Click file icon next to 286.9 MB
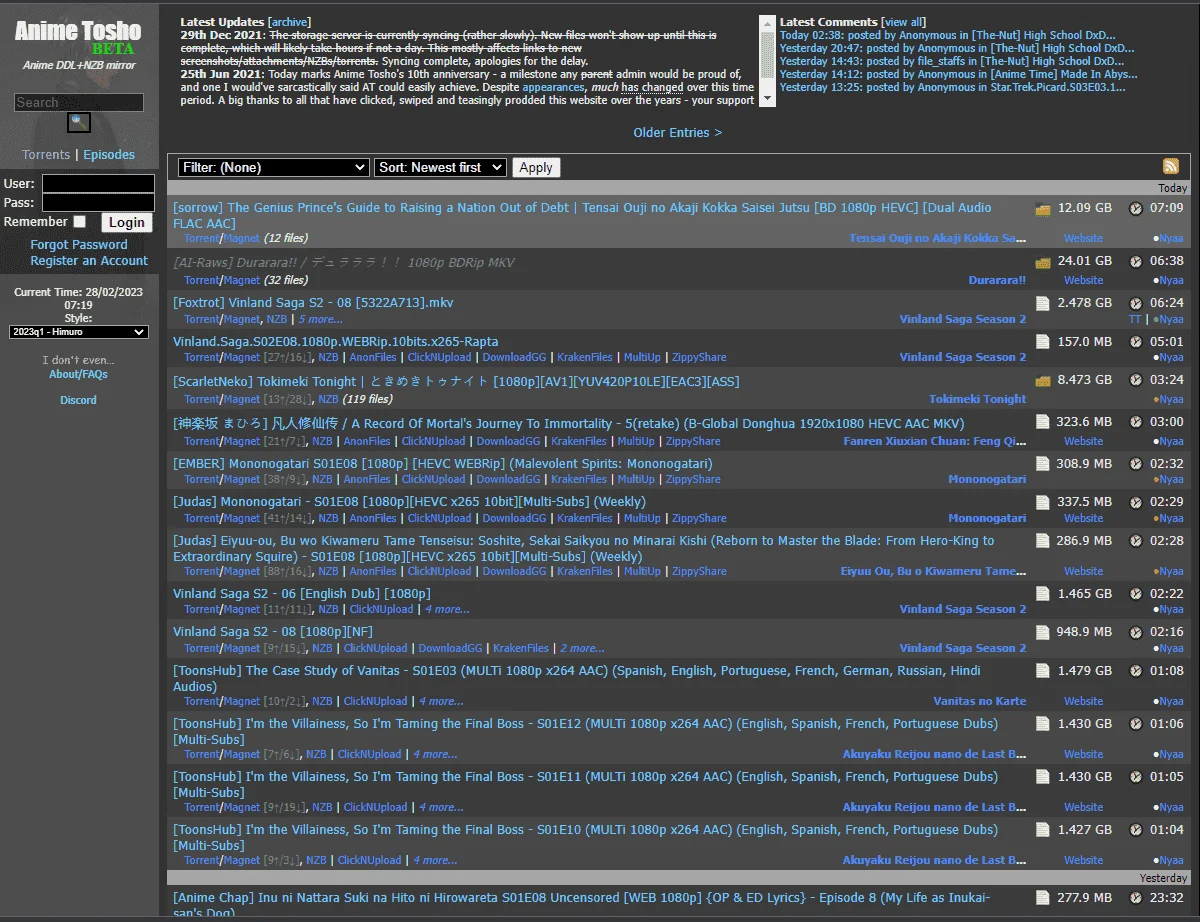 coord(1043,541)
